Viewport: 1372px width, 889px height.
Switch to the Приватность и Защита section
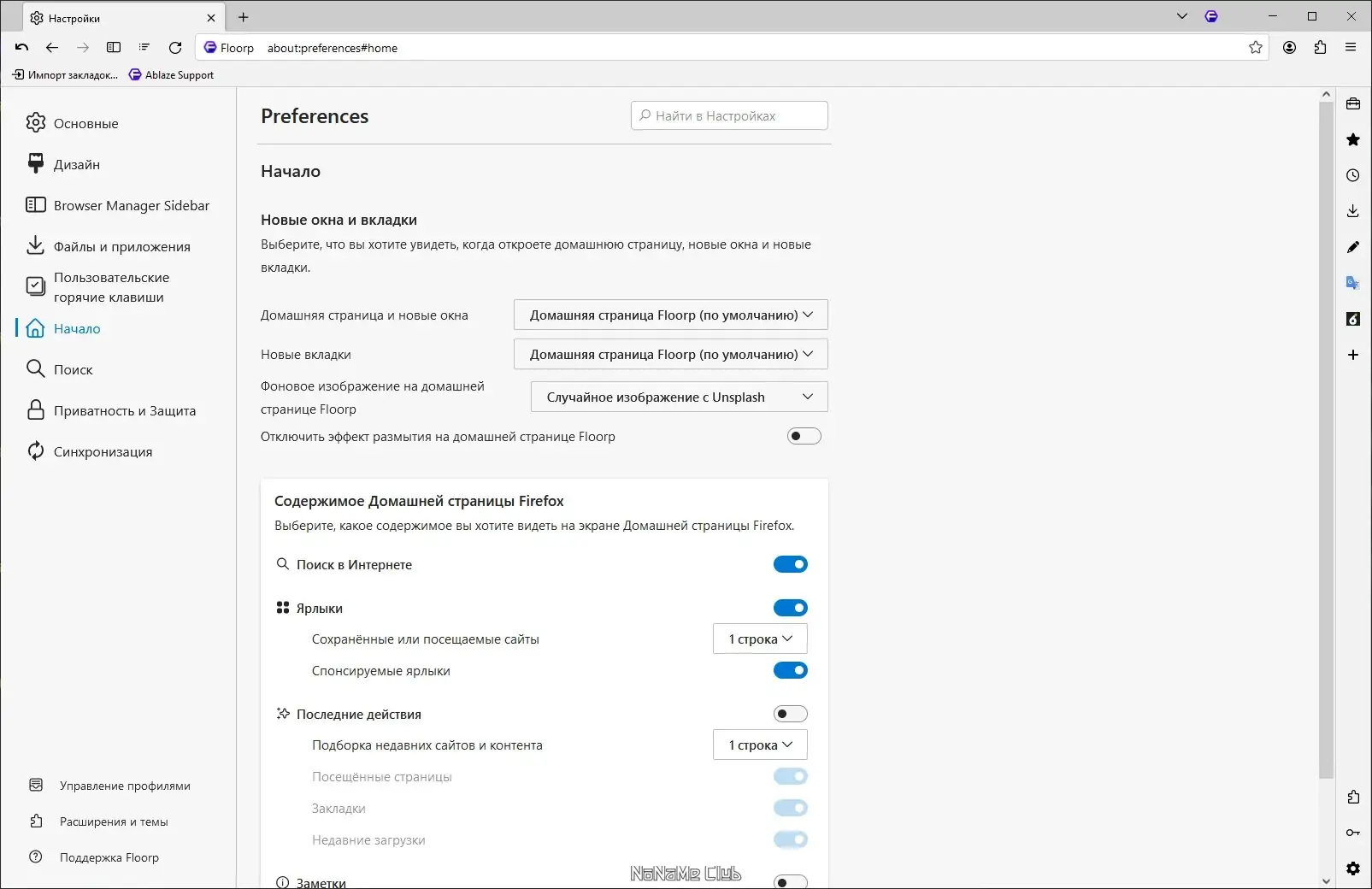tap(124, 410)
